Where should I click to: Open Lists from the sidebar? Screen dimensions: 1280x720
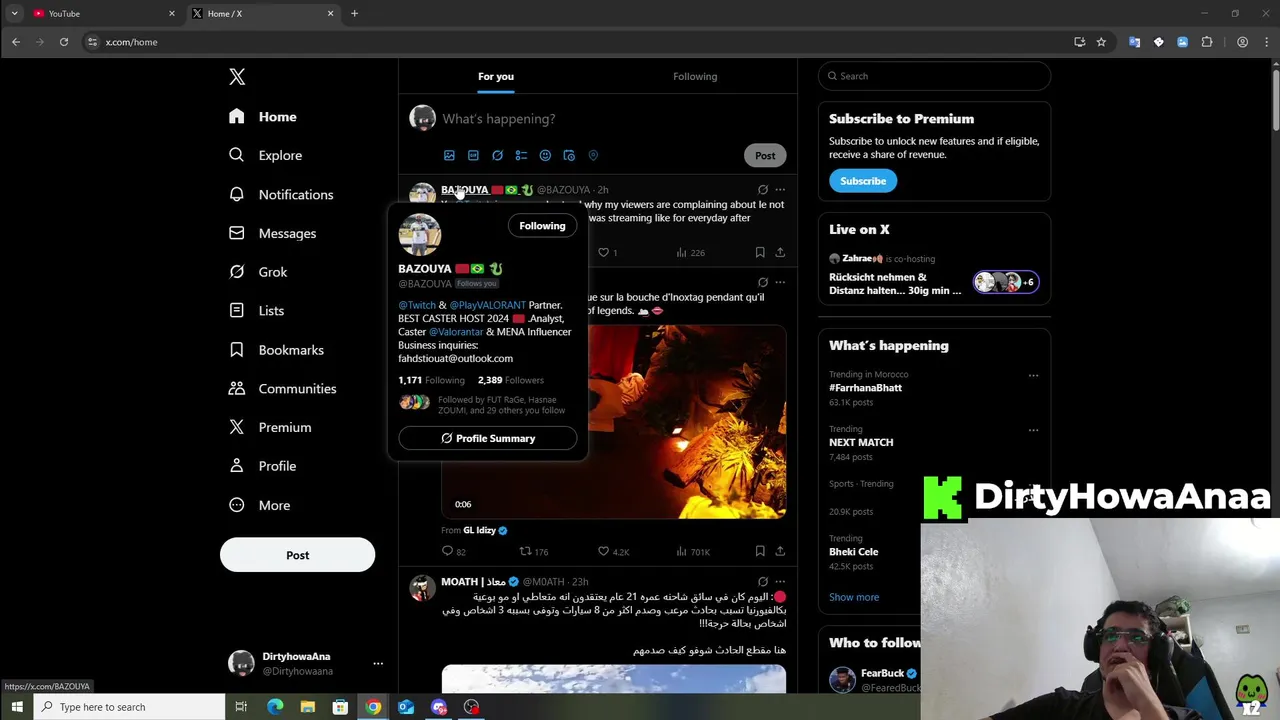(x=256, y=310)
